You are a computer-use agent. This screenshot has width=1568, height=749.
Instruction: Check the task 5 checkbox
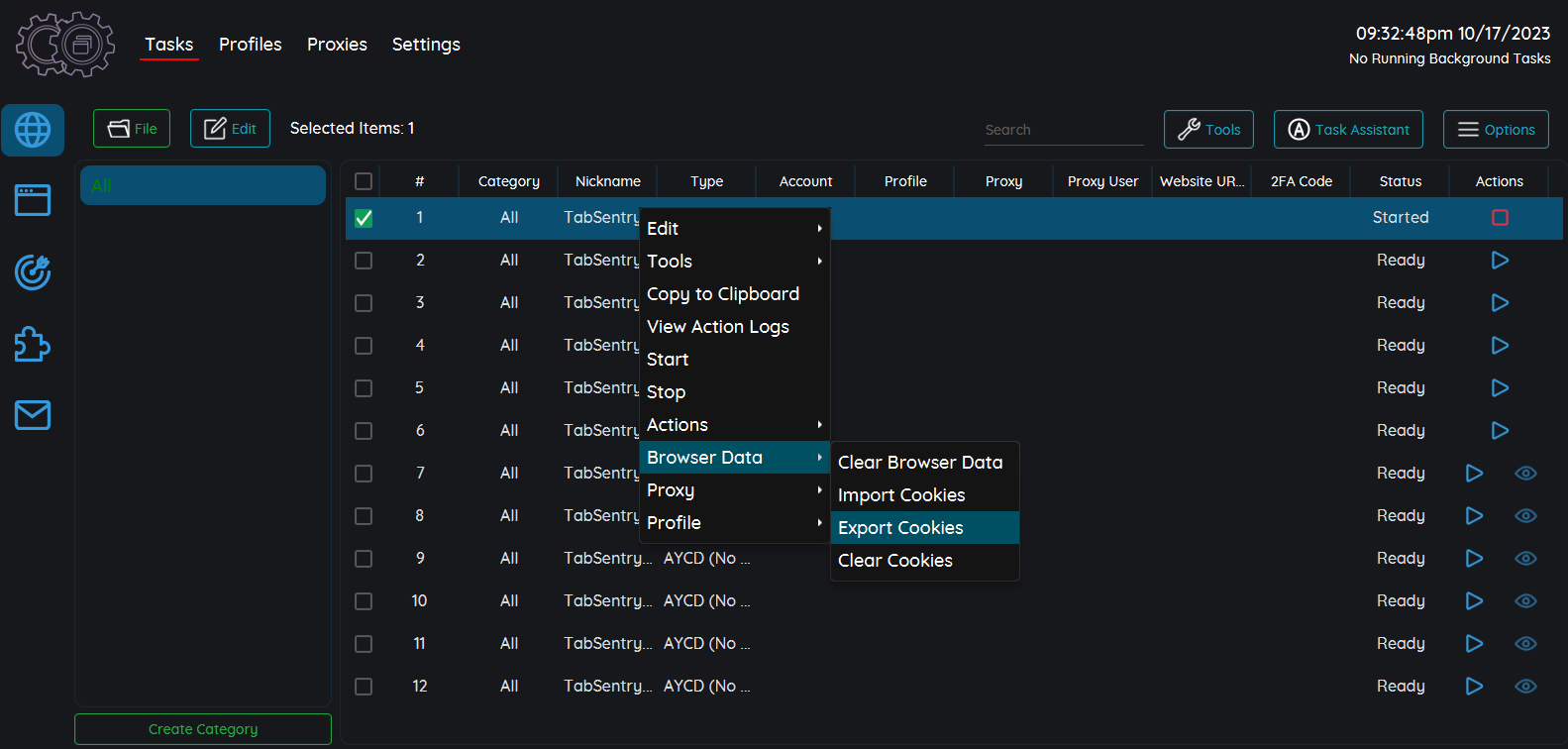coord(364,388)
